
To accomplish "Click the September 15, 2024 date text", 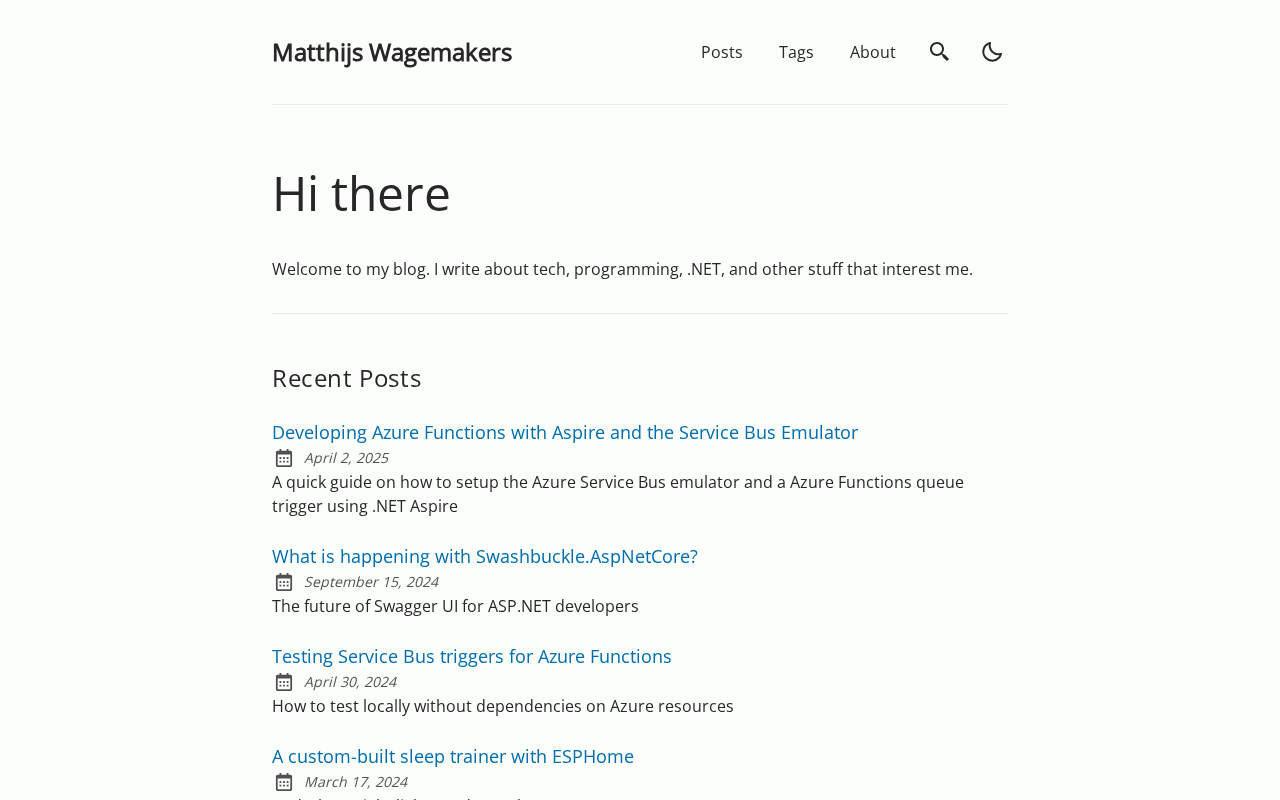I will point(371,582).
